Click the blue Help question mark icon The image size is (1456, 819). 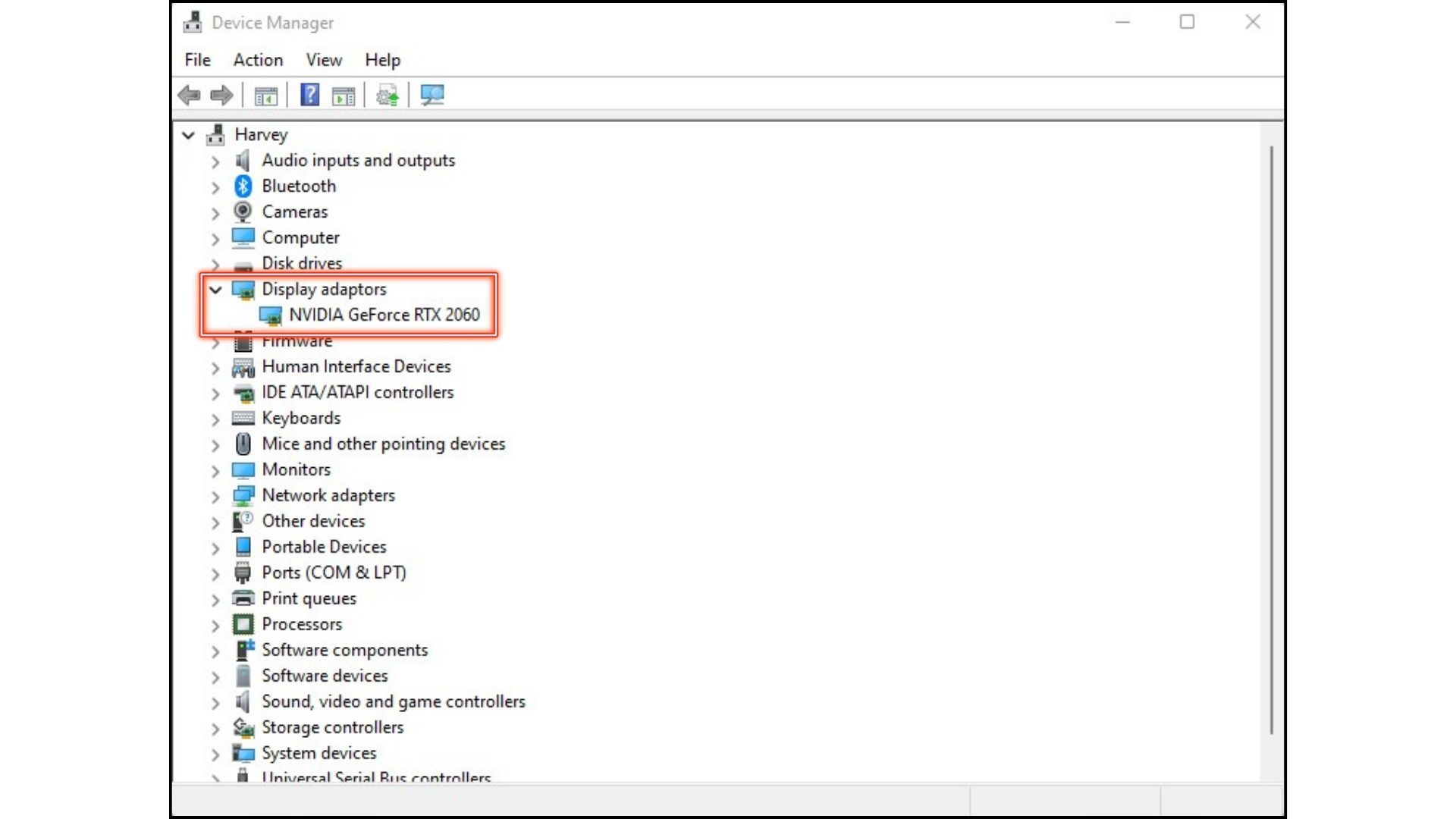point(310,95)
